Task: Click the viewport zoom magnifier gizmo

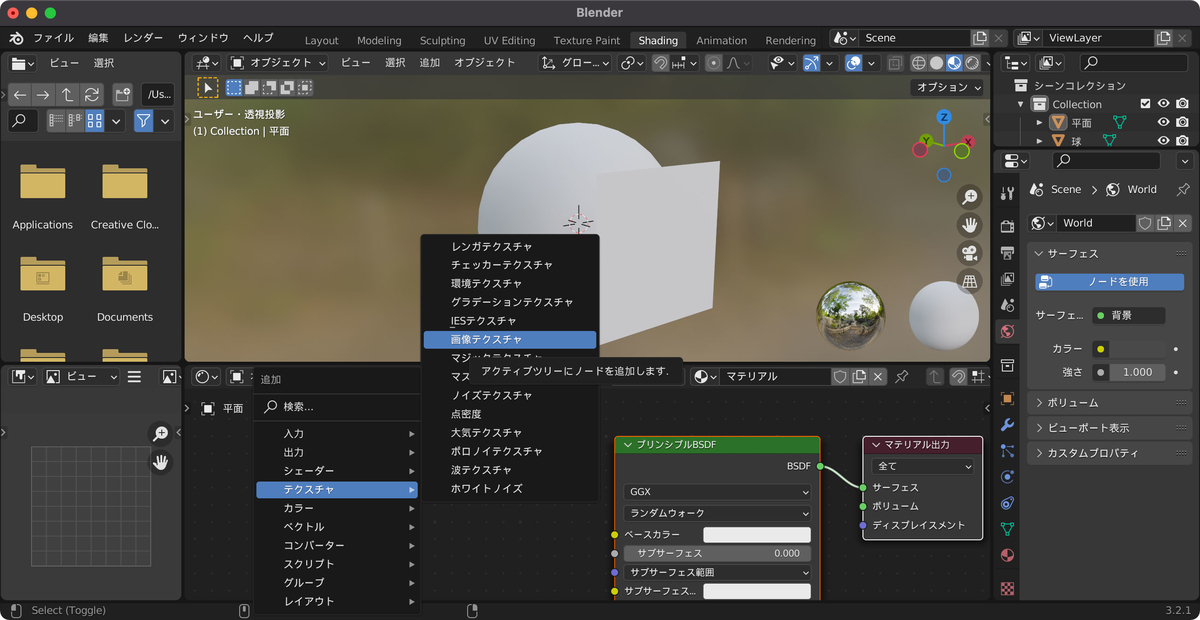Action: (969, 196)
